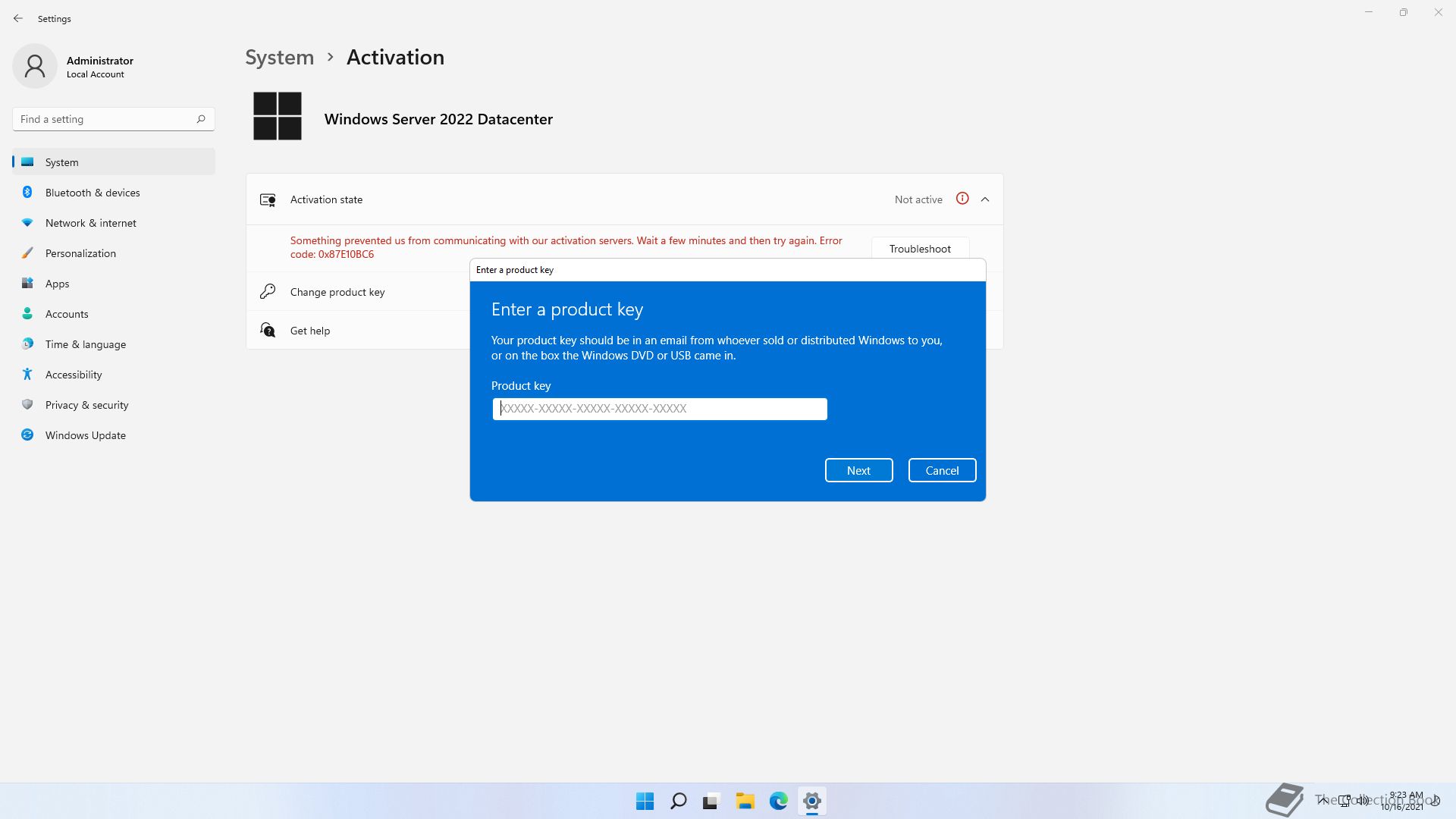1456x819 pixels.
Task: Open File Explorer from taskbar
Action: 745,801
